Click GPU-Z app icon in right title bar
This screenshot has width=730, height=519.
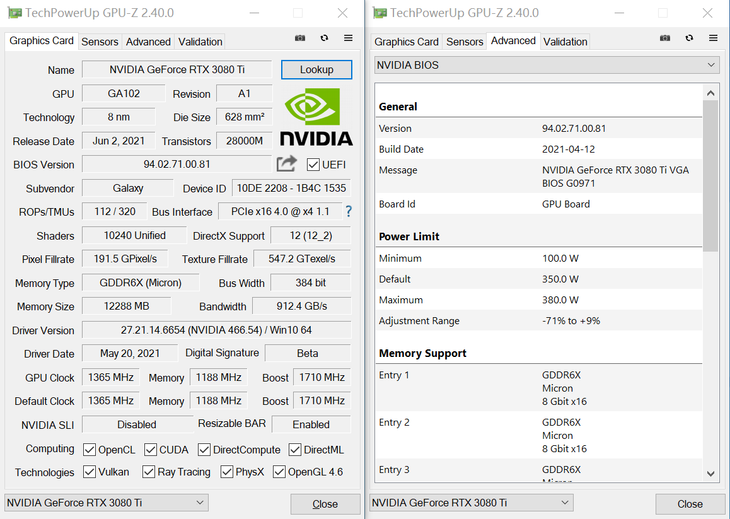379,13
